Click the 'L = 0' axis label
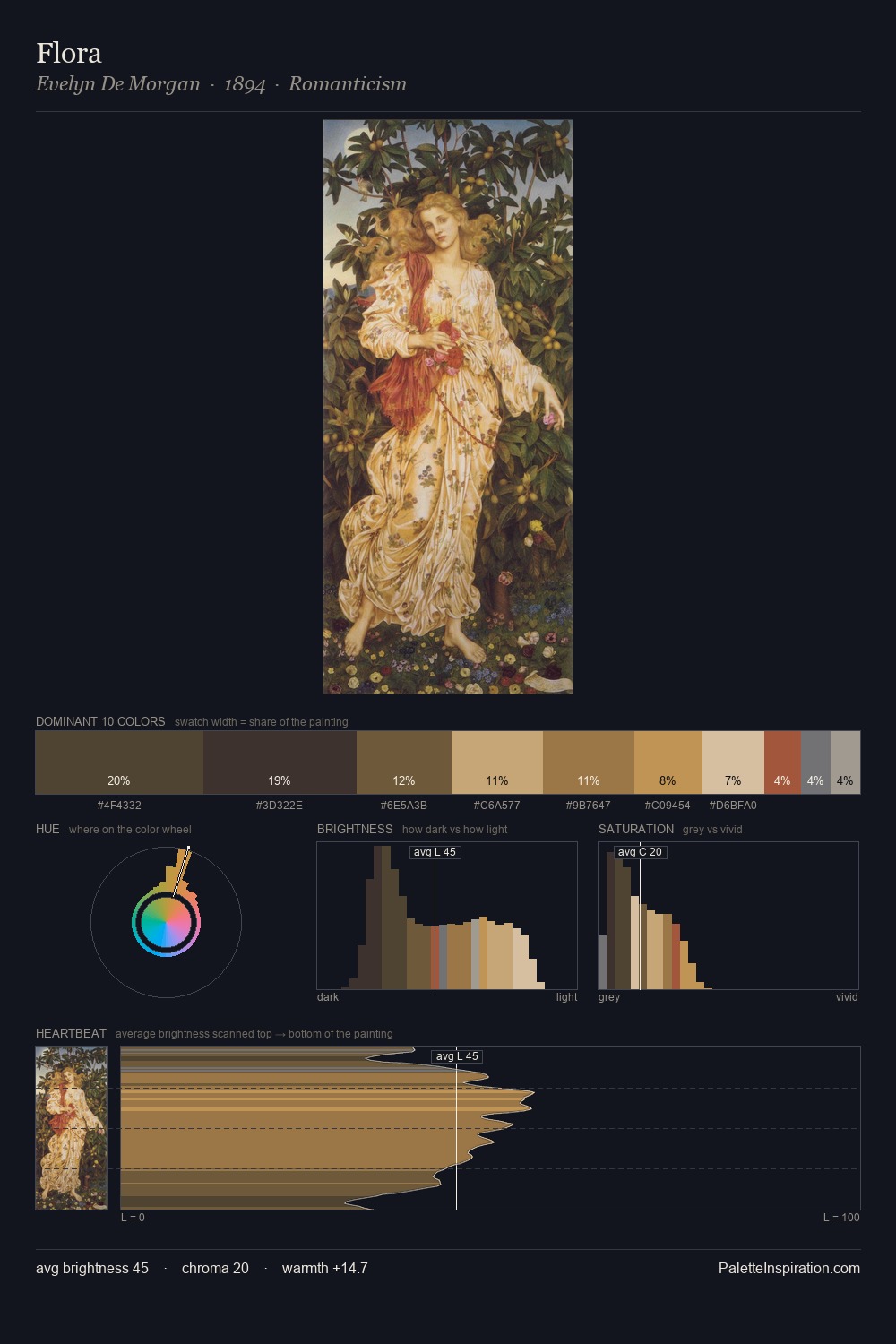Screen dimensions: 896x1344 coord(133,1218)
